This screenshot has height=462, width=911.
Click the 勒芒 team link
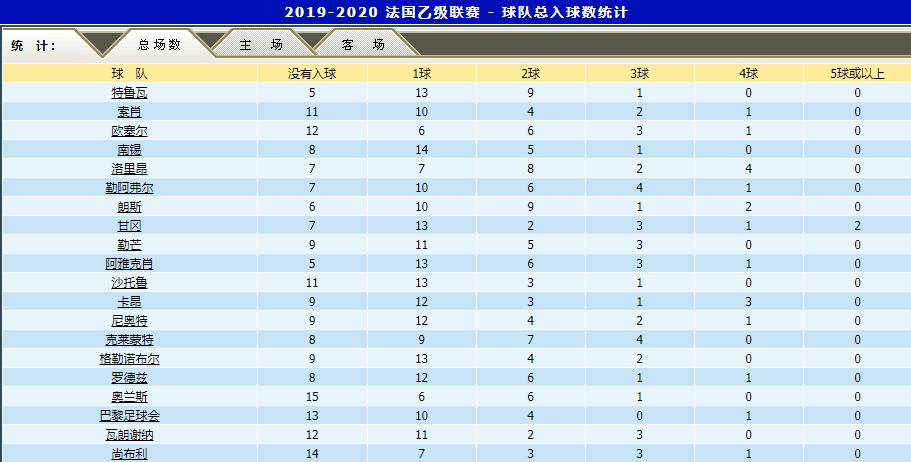(x=129, y=245)
